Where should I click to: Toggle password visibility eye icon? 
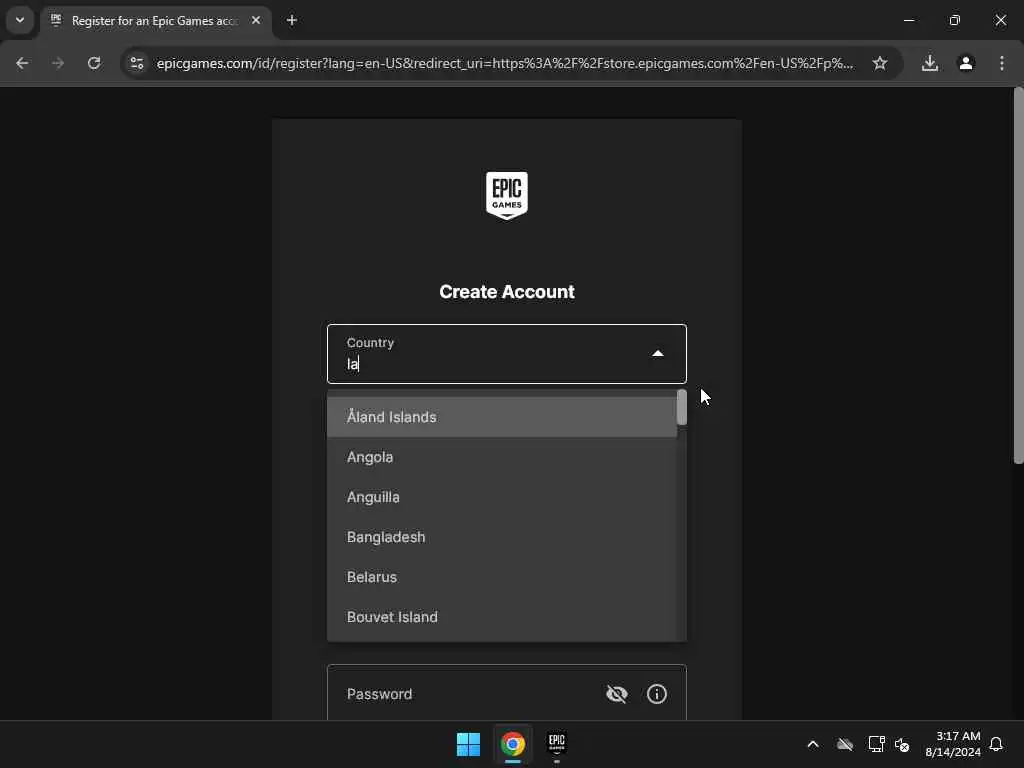616,694
